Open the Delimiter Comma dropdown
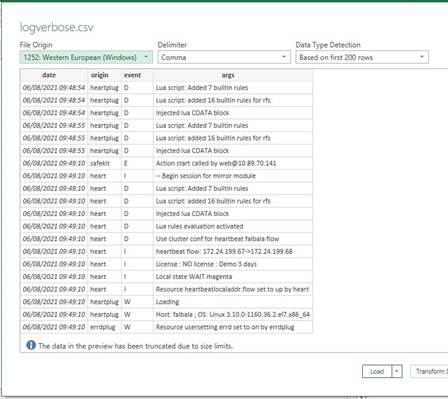The image size is (448, 399). 224,57
